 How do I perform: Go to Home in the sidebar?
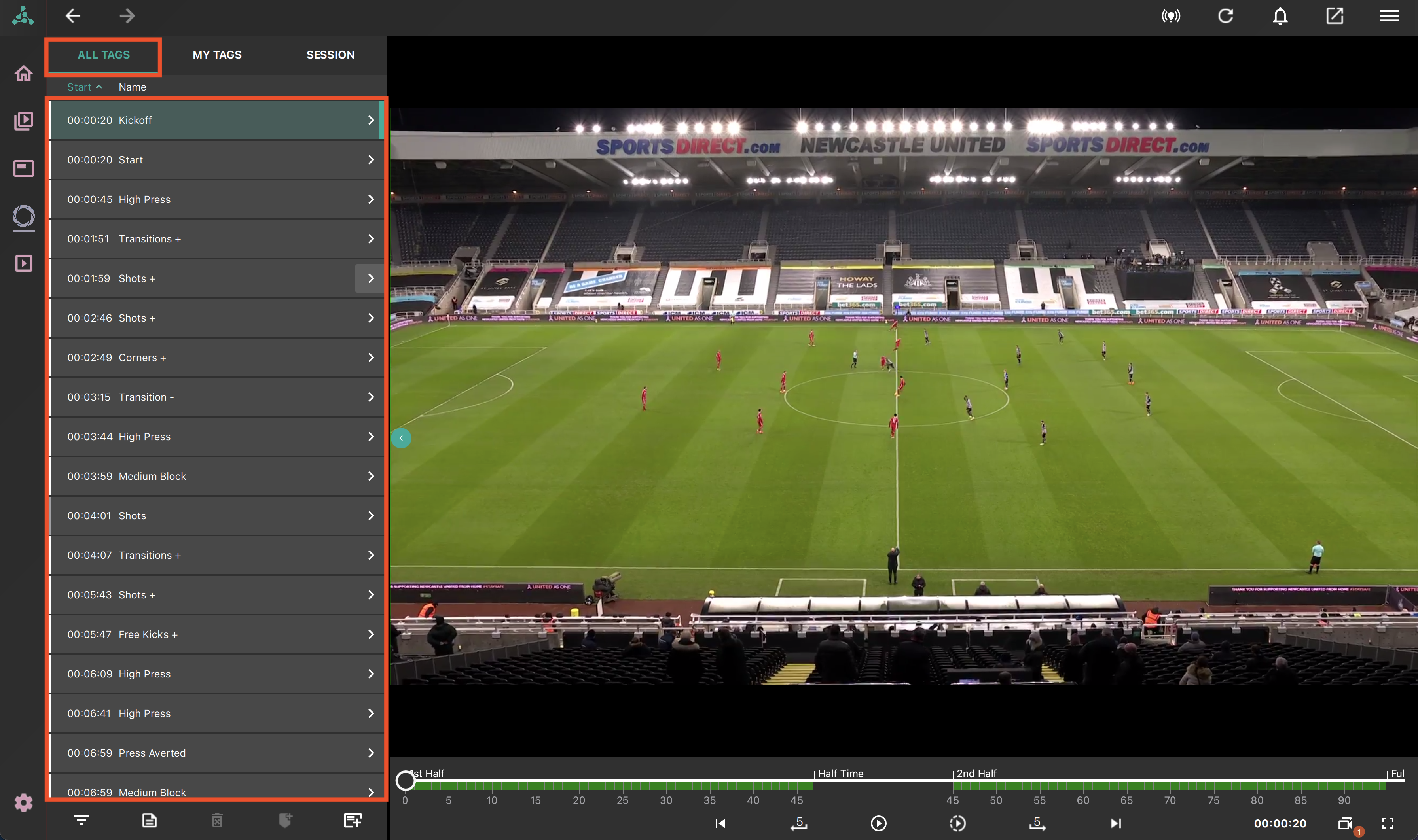(23, 73)
